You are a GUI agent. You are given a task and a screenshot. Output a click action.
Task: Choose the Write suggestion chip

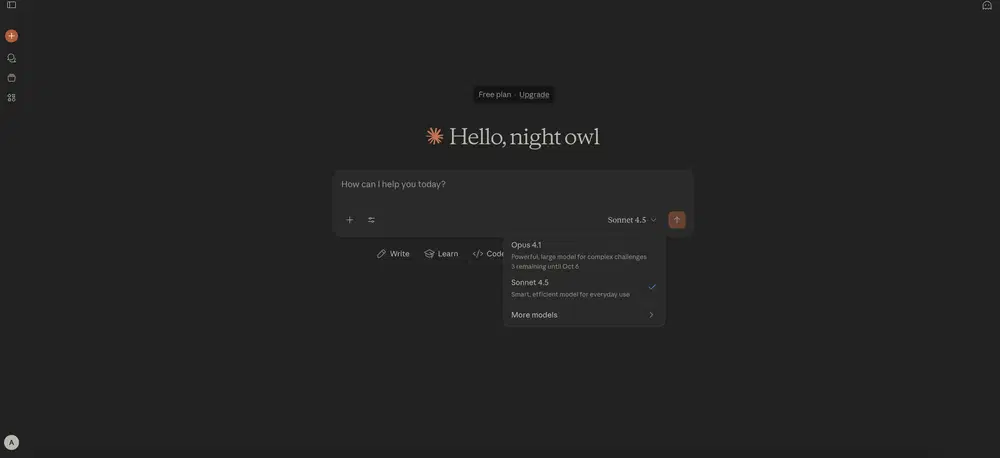tap(393, 254)
